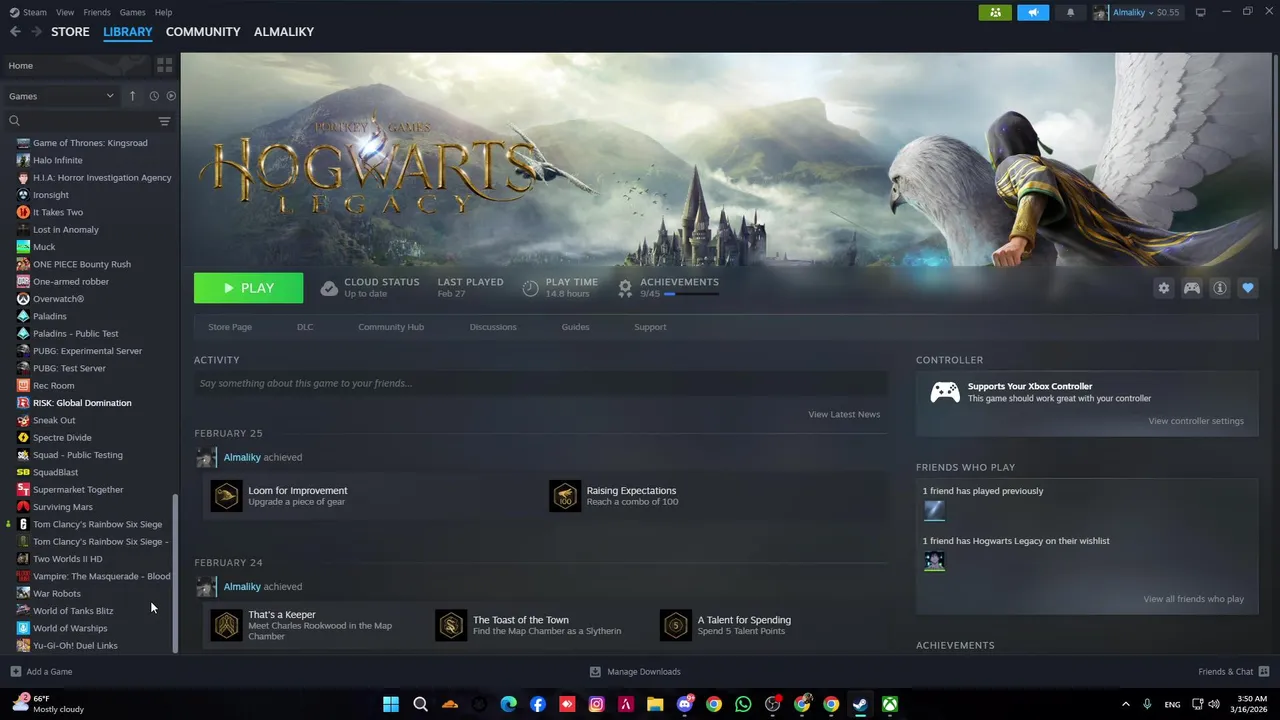Open controller layout icon for the game
The height and width of the screenshot is (720, 1280).
point(1192,288)
